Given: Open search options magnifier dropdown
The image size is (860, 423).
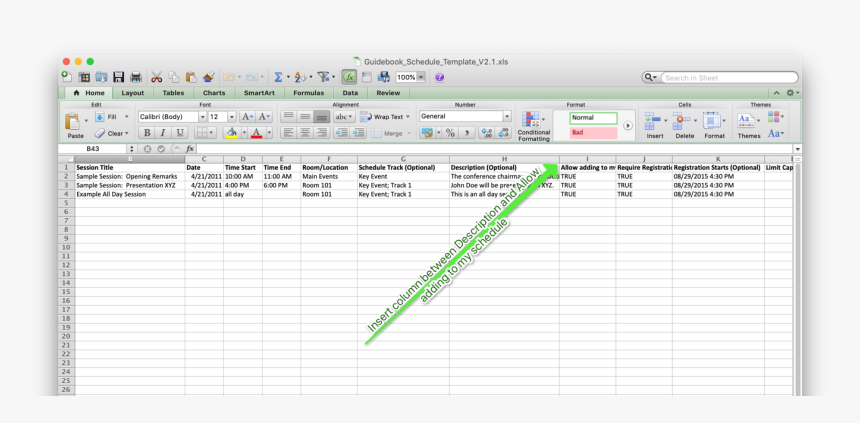Looking at the screenshot, I should pos(650,78).
